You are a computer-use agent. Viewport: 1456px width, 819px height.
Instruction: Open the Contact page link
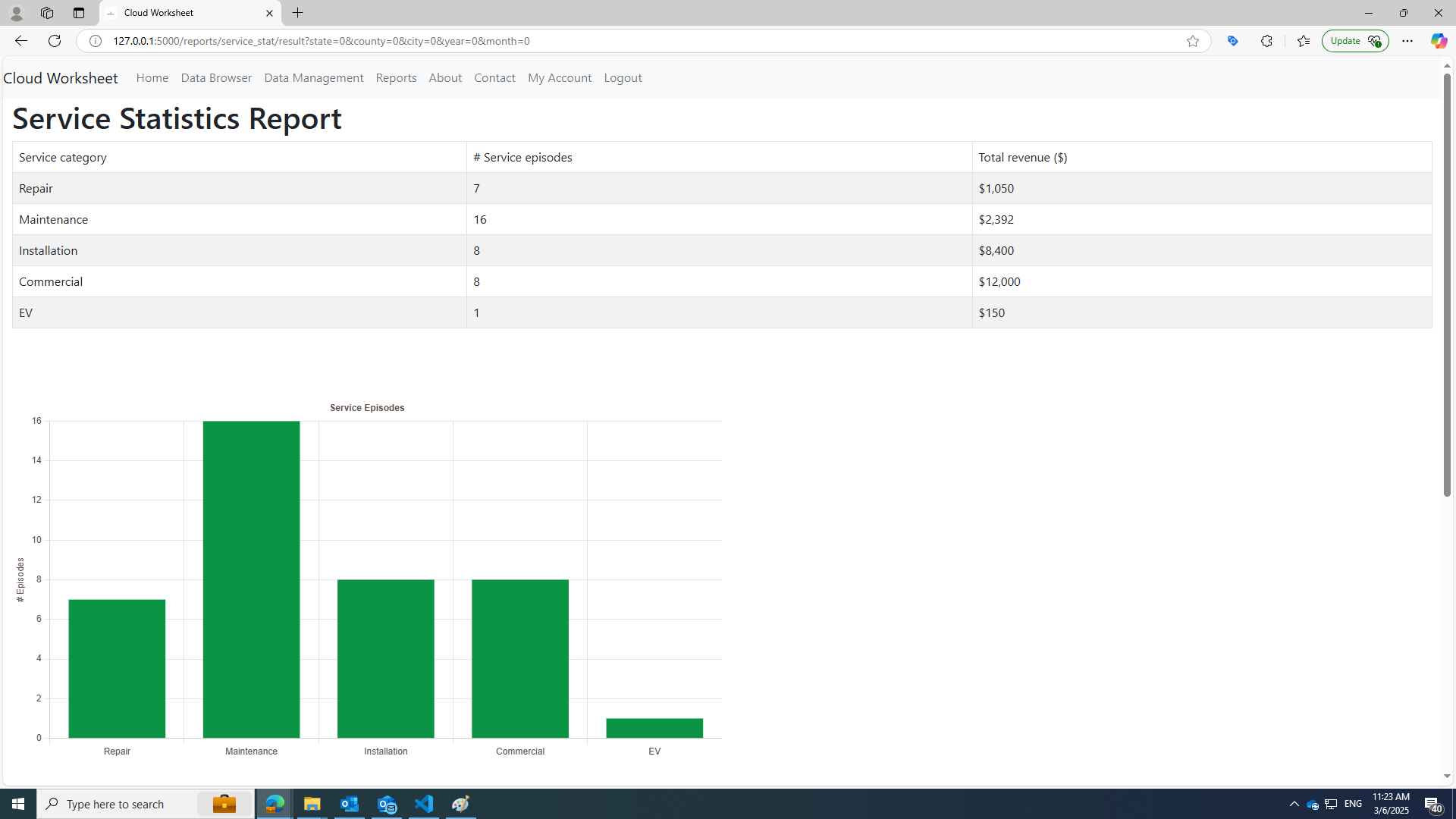click(x=494, y=77)
